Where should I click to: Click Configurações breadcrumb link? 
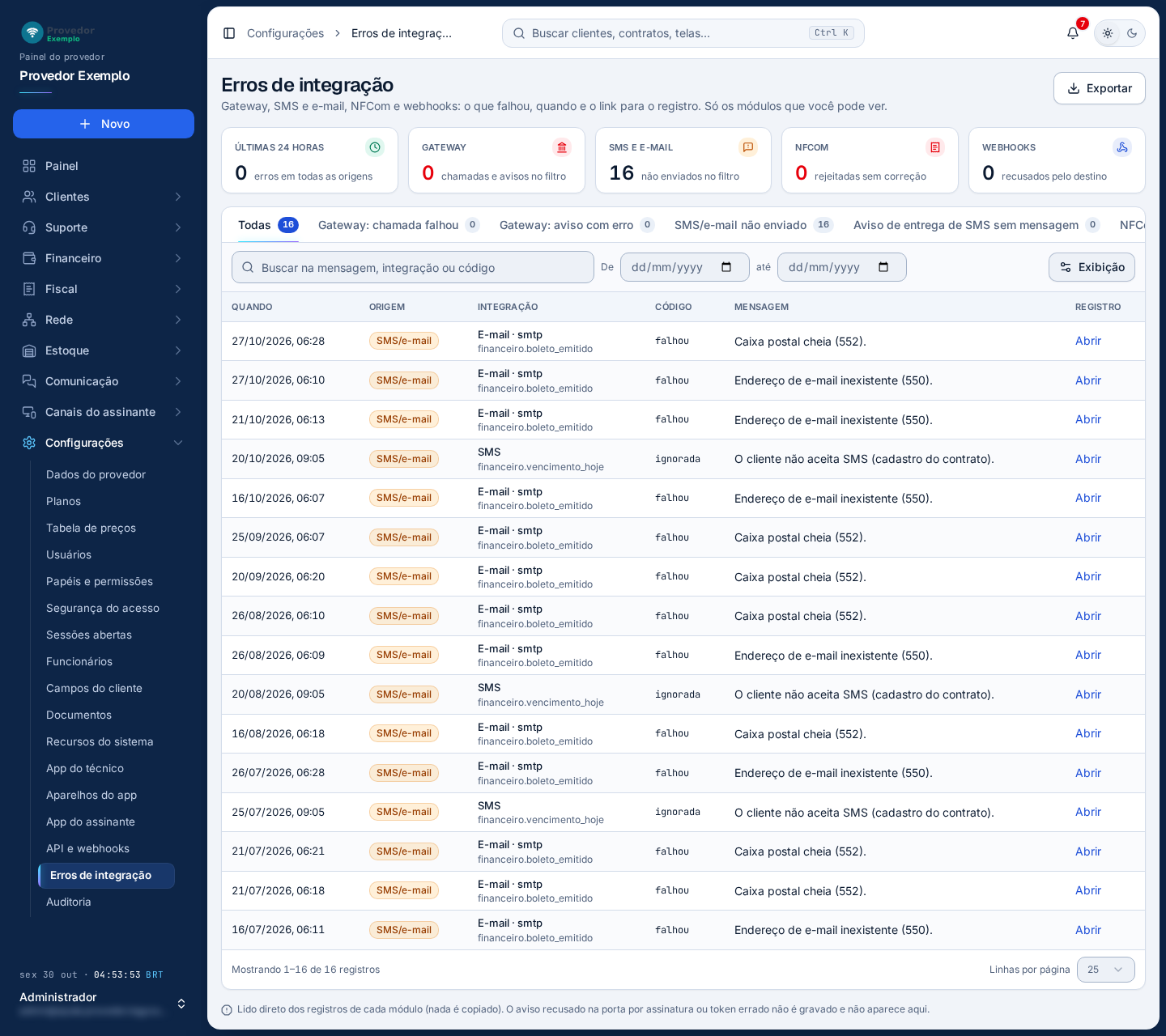coord(285,33)
